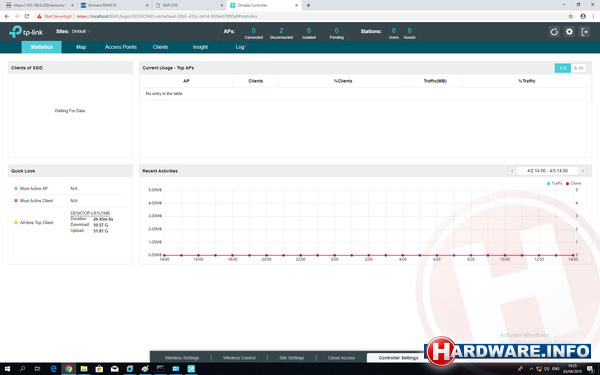The height and width of the screenshot is (375, 600).
Task: Open the command prompt taskbar icon
Action: (160, 369)
